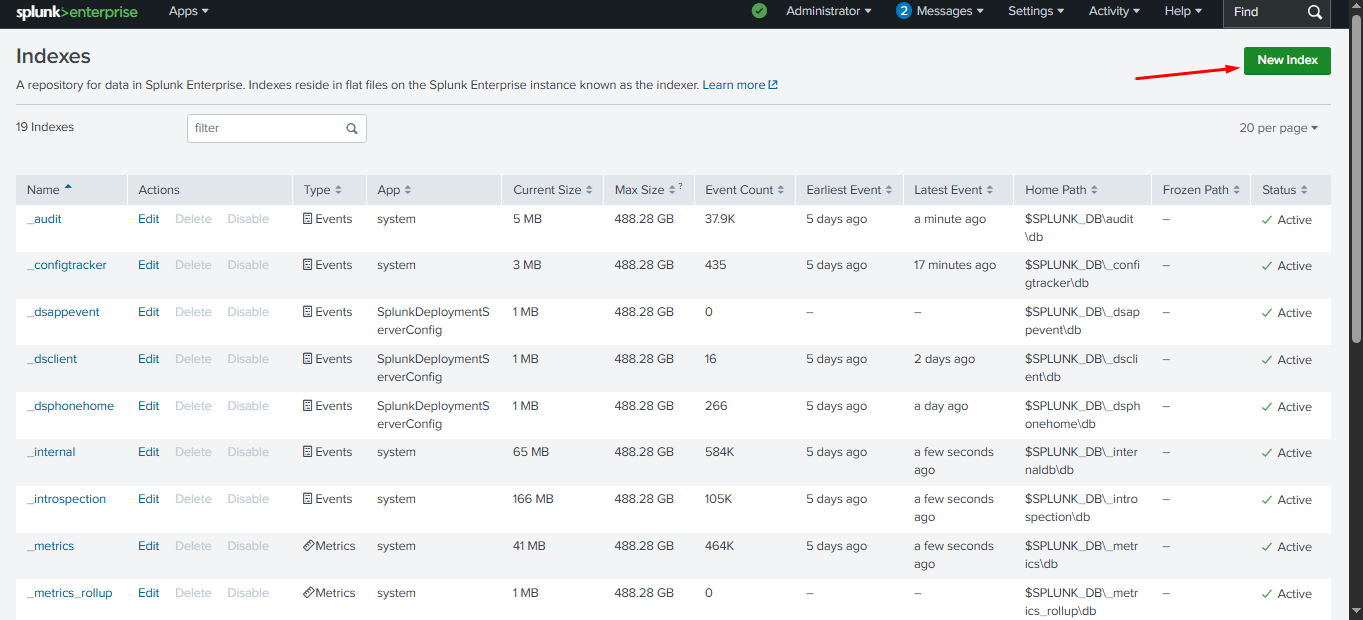Expand the 20 per page dropdown
The image size is (1363, 620).
pos(1278,128)
